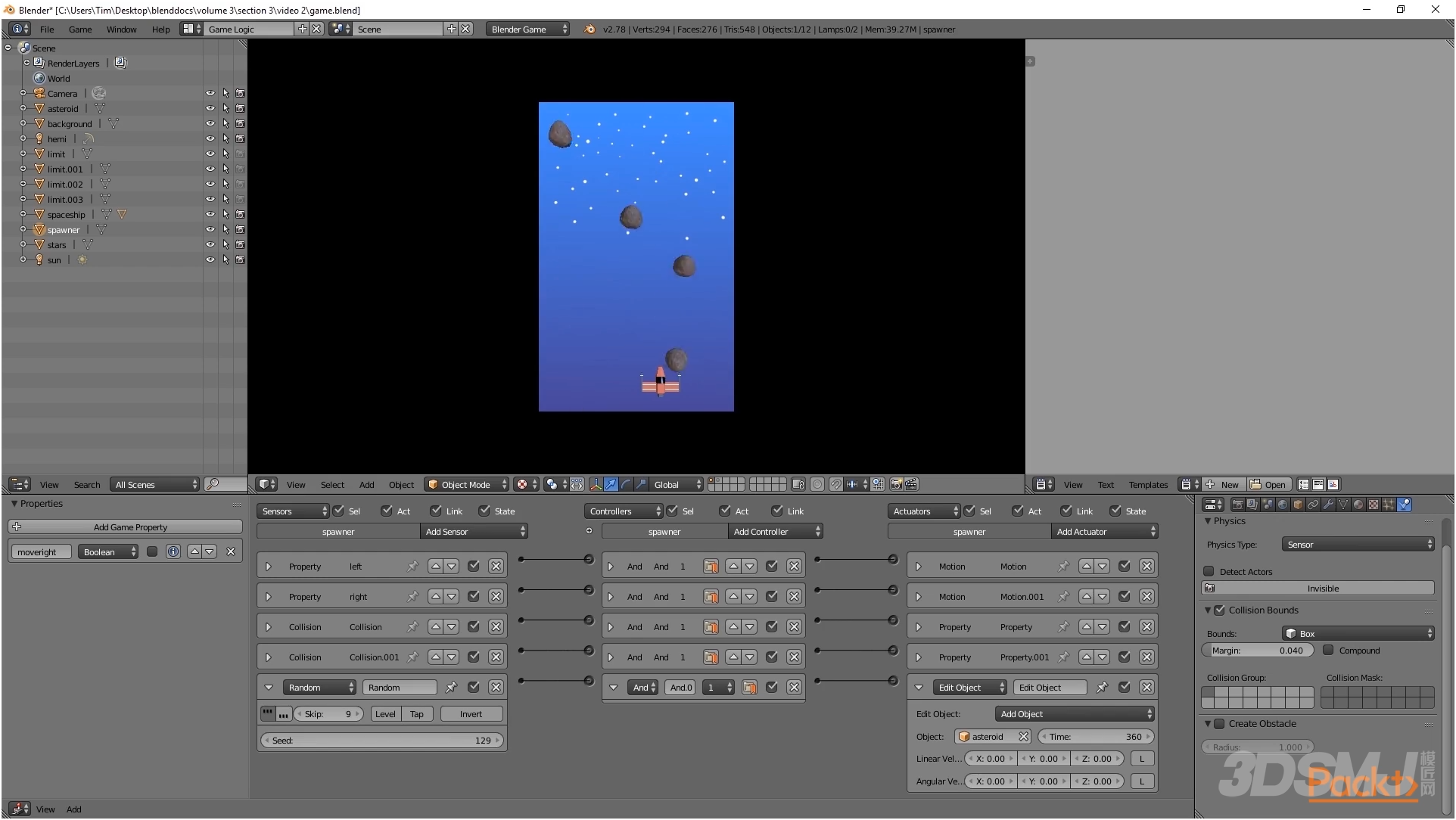Viewport: 1456px width, 820px height.
Task: Toggle visibility of the sun lamp
Action: (210, 260)
